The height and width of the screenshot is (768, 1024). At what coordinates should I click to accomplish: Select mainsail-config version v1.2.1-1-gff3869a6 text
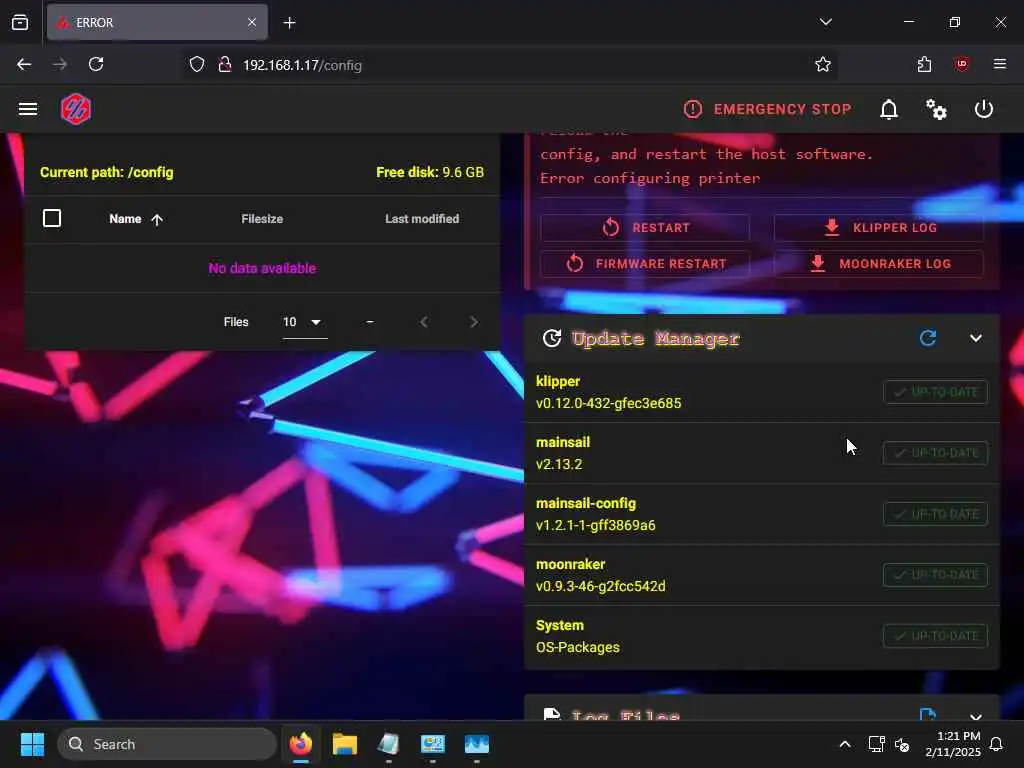click(596, 525)
